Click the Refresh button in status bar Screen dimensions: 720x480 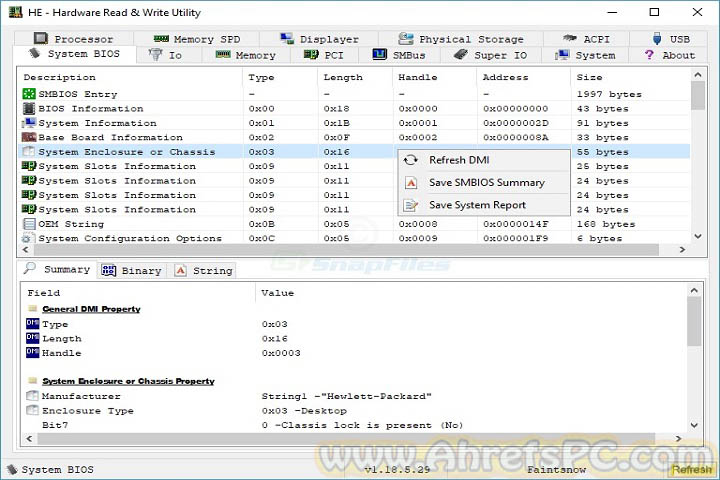point(692,469)
